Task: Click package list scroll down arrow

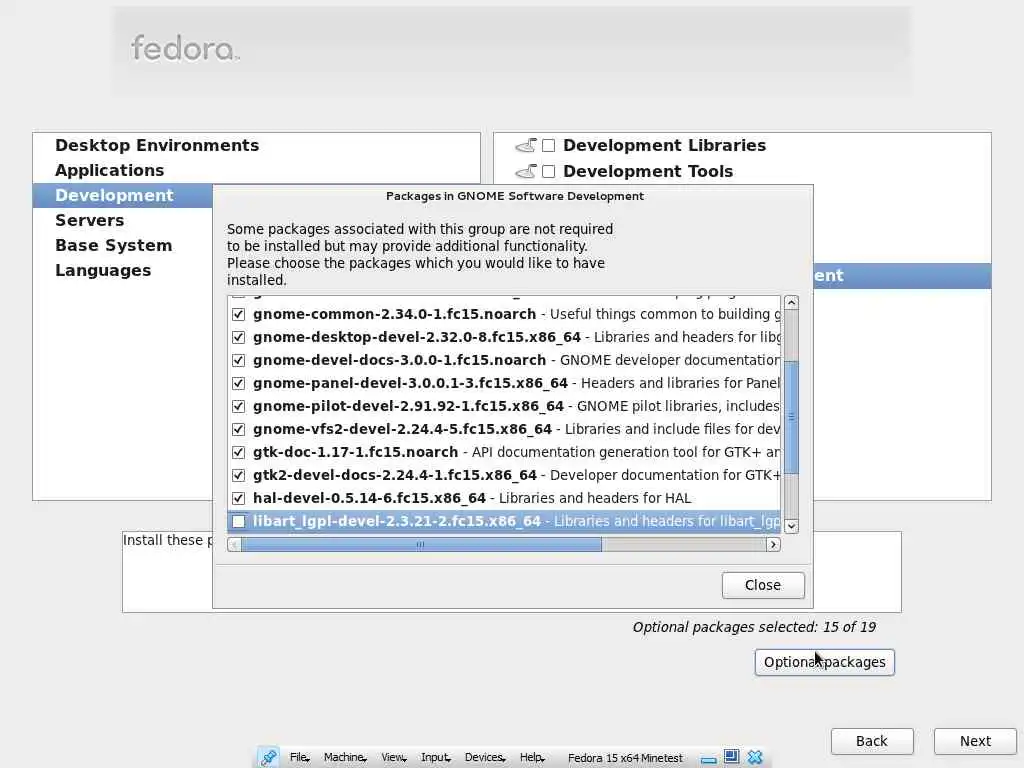Action: [791, 526]
